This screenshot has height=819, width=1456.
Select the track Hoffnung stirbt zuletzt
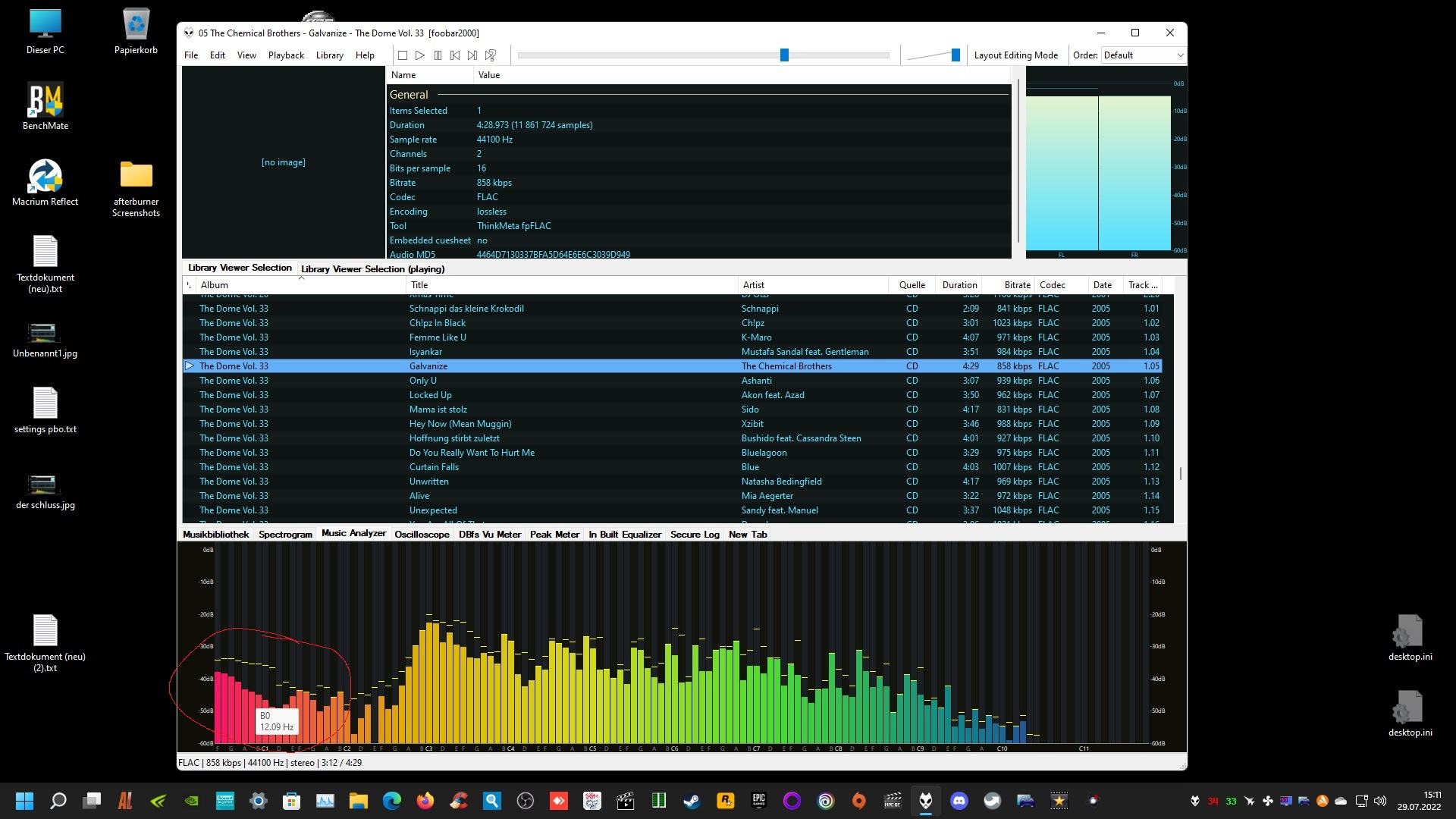coord(671,438)
